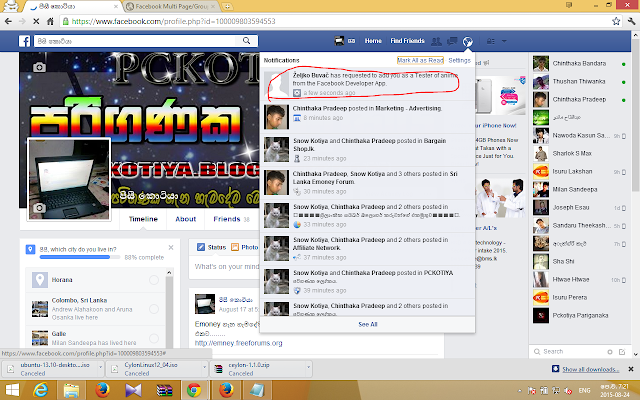Click Show all downloads link
Image resolution: width=640 pixels, height=400 pixels.
point(590,369)
